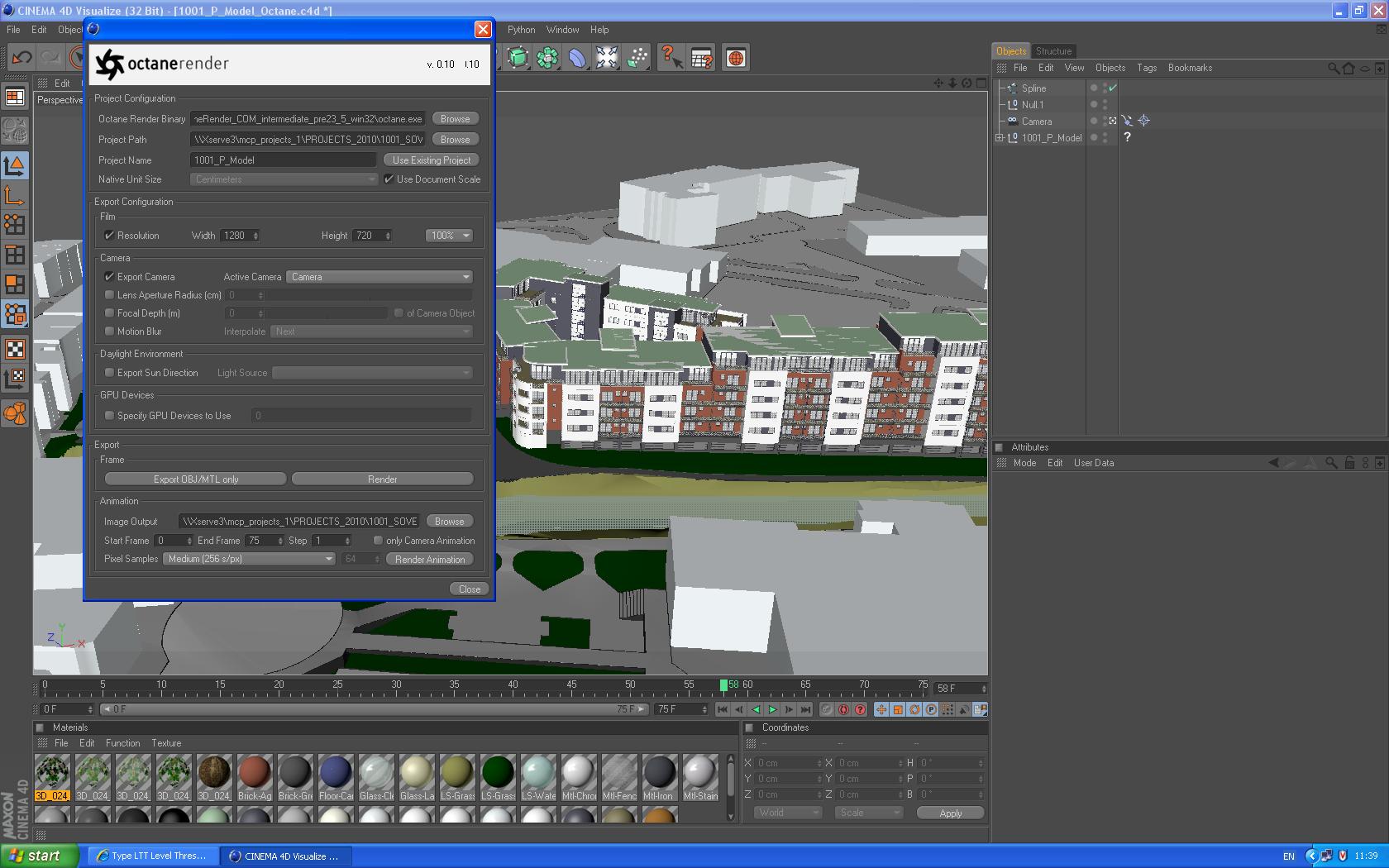1389x868 pixels.
Task: Enable the Motion Blur checkbox
Action: (x=109, y=331)
